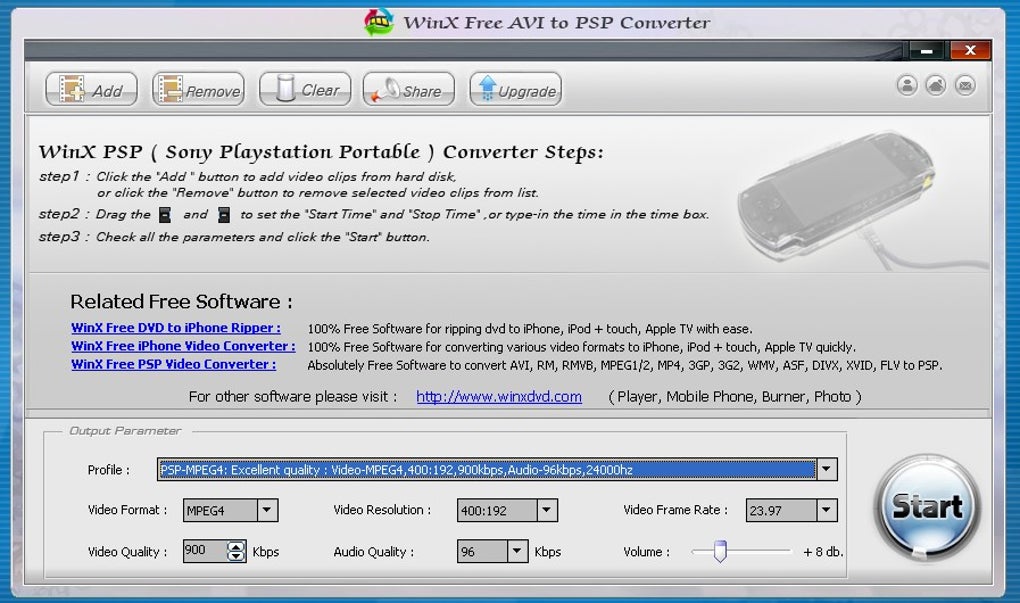Click the big Start button

pyautogui.click(x=927, y=507)
